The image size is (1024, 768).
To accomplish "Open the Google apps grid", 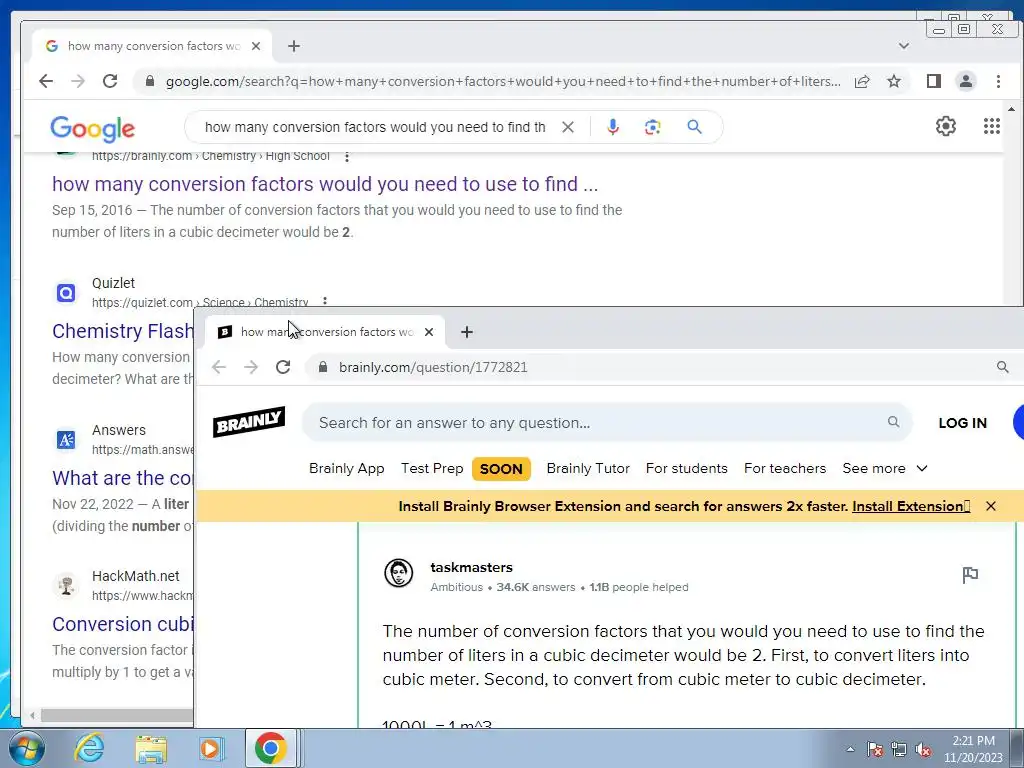I will coord(992,126).
